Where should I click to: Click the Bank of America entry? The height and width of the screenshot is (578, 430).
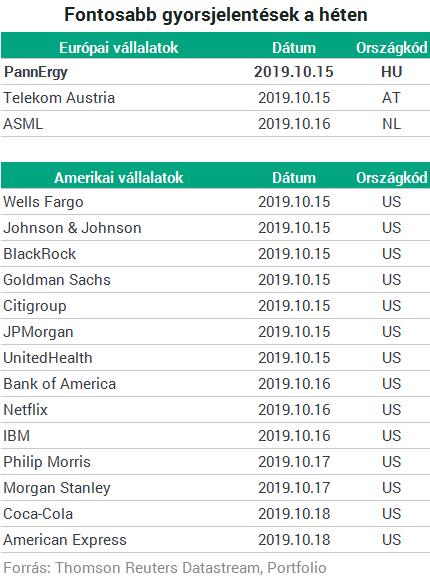click(60, 384)
